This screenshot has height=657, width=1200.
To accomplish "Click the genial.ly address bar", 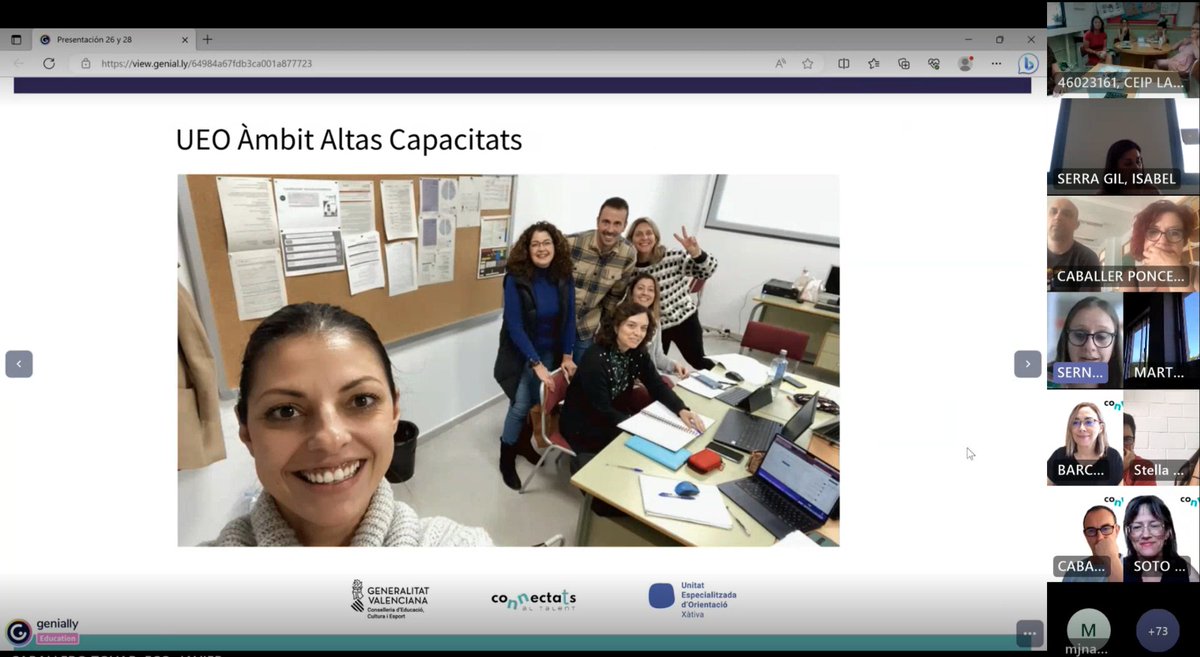I will coord(420,63).
